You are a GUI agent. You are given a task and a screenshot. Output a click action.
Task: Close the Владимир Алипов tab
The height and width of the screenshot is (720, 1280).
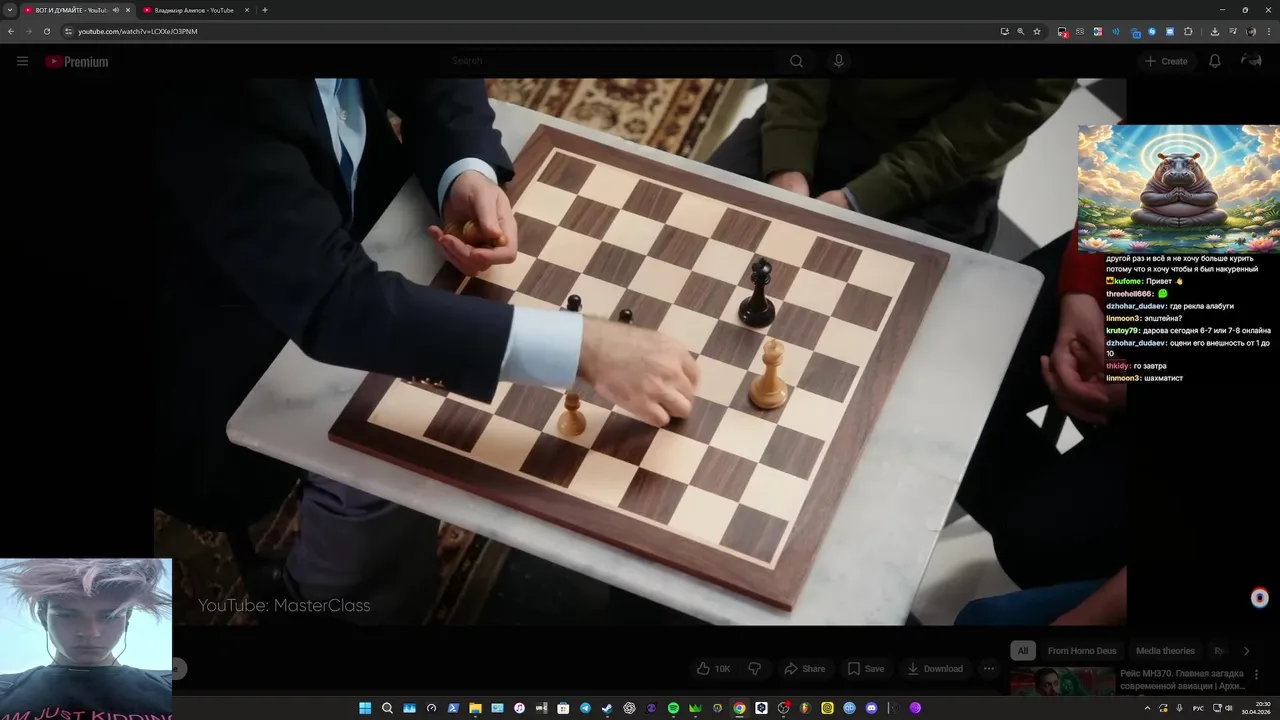pos(247,10)
